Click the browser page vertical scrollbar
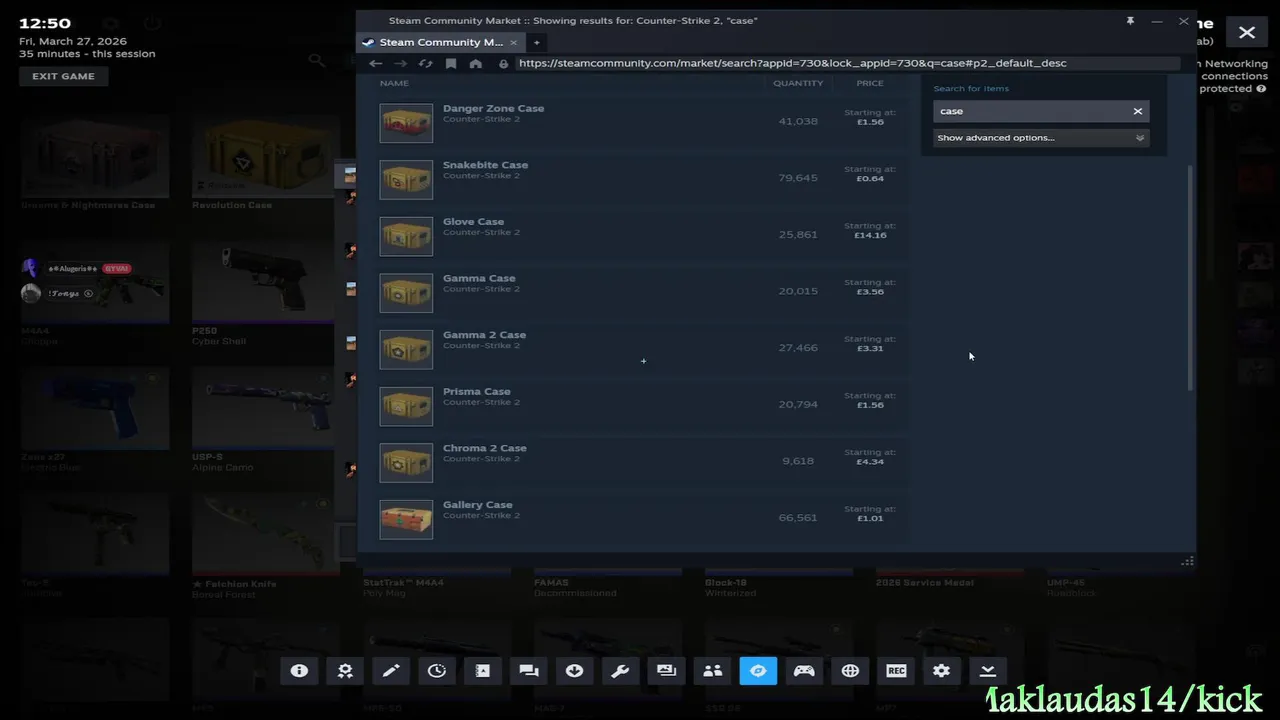This screenshot has height=720, width=1280. pyautogui.click(x=1190, y=278)
